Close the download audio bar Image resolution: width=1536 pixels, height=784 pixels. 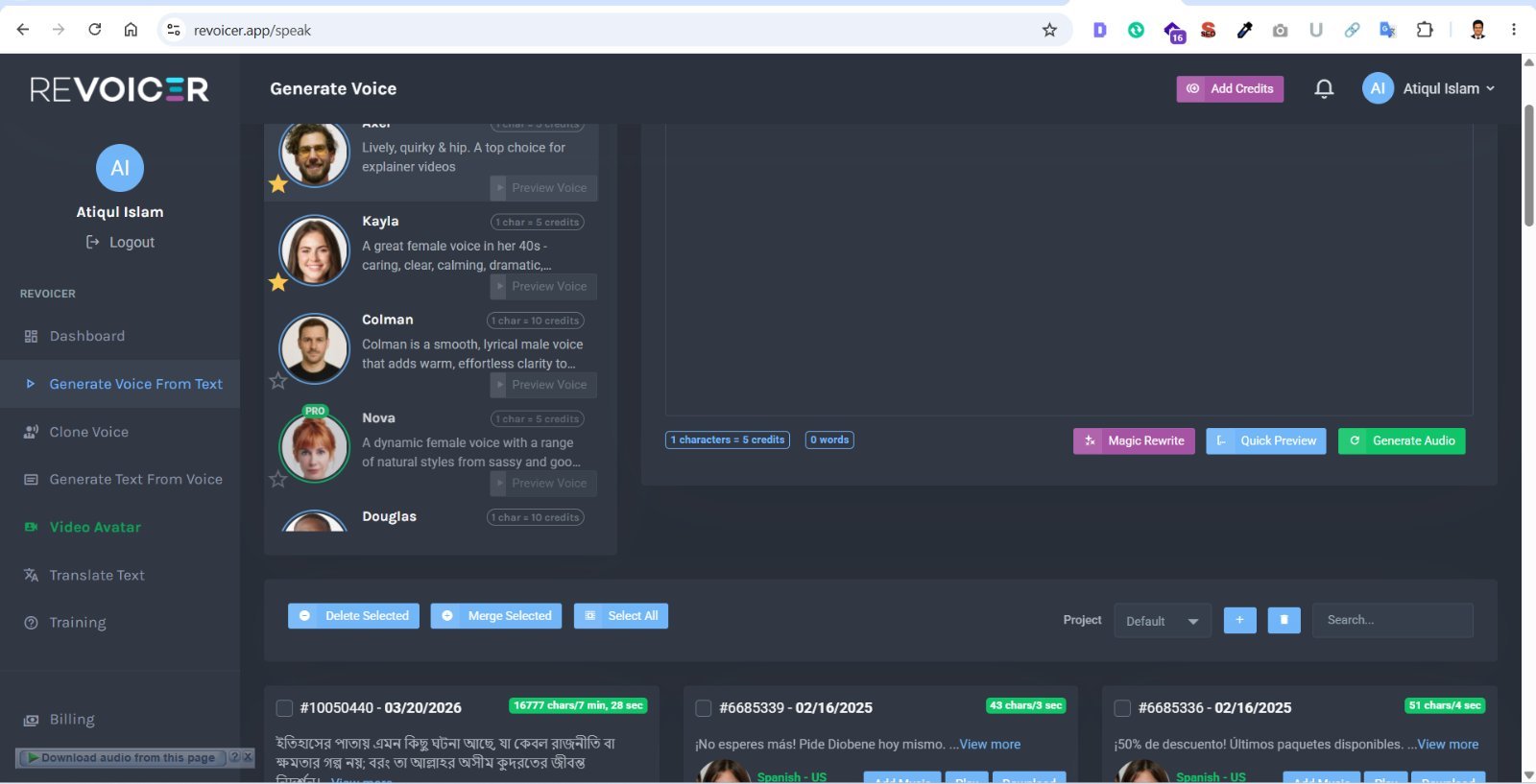[x=247, y=757]
